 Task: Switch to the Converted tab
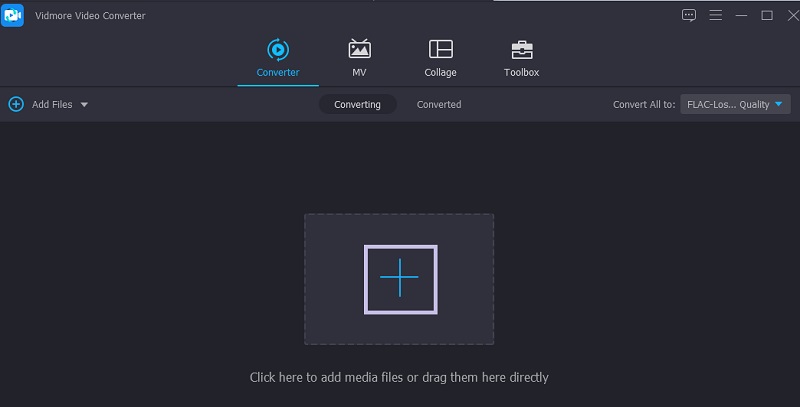click(439, 104)
